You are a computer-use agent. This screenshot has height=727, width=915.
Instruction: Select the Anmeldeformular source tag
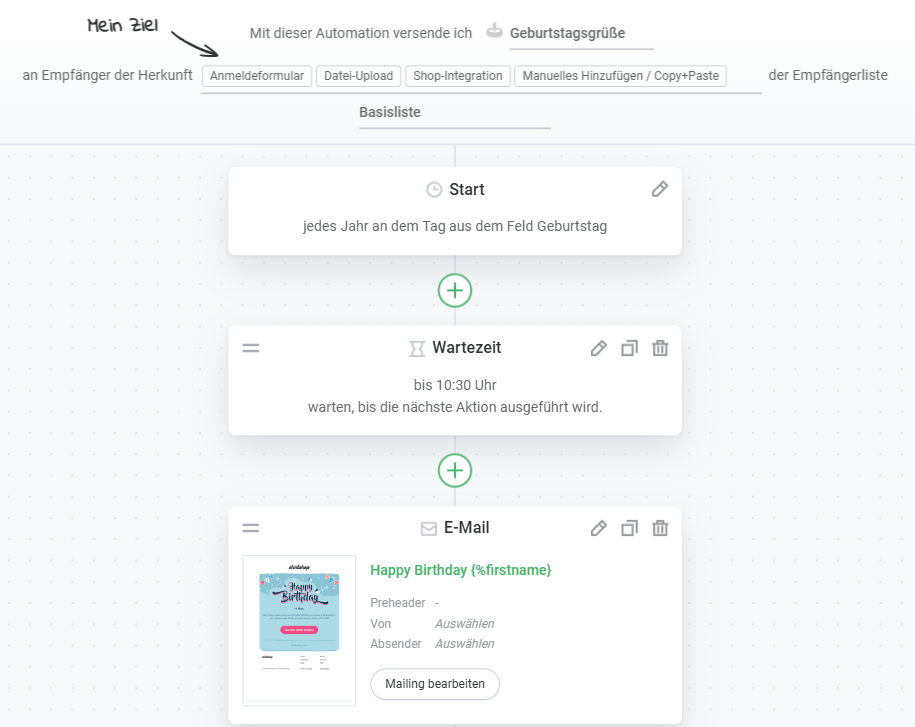[257, 76]
